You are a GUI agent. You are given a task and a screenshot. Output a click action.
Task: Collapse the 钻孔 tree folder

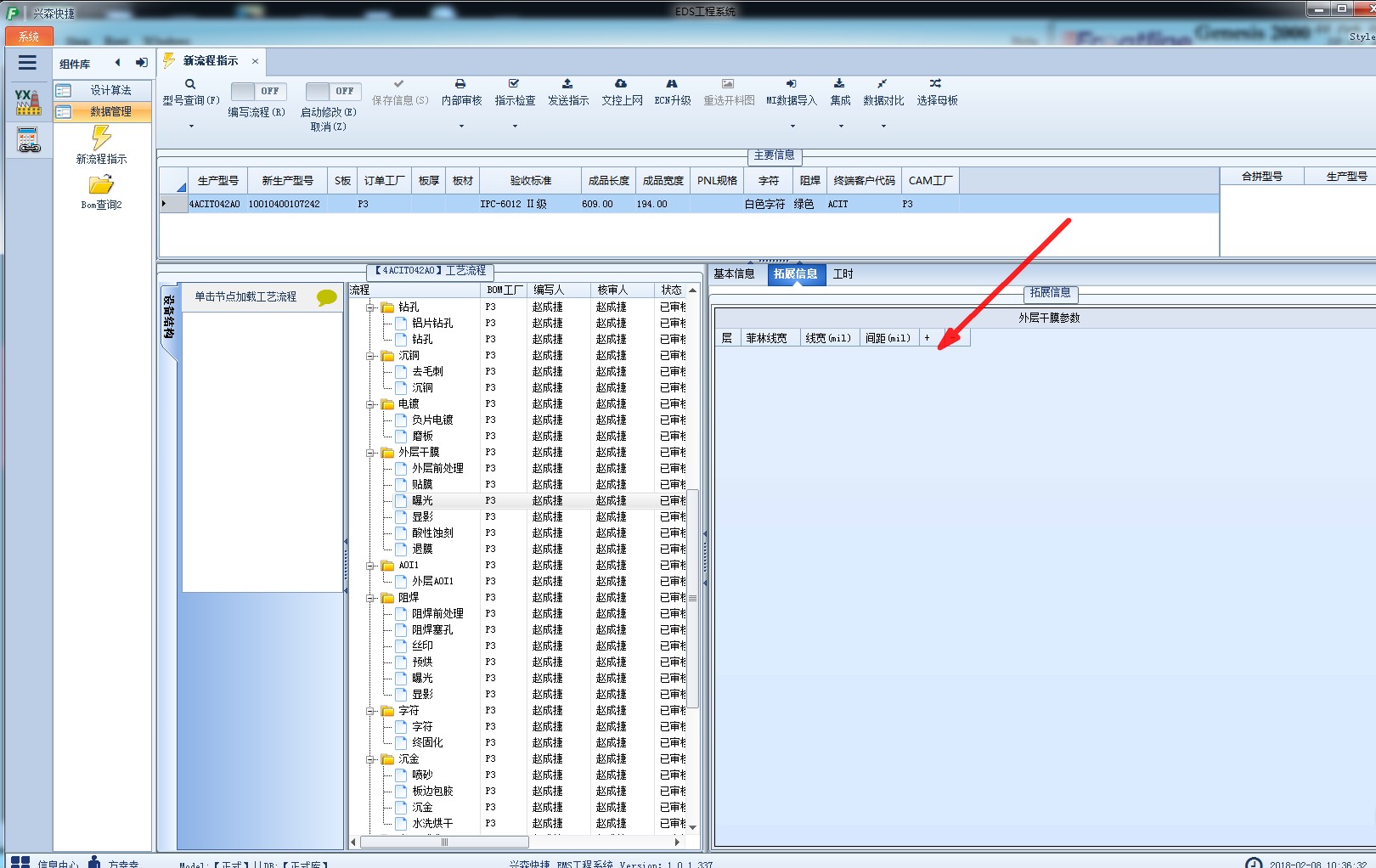click(x=370, y=307)
